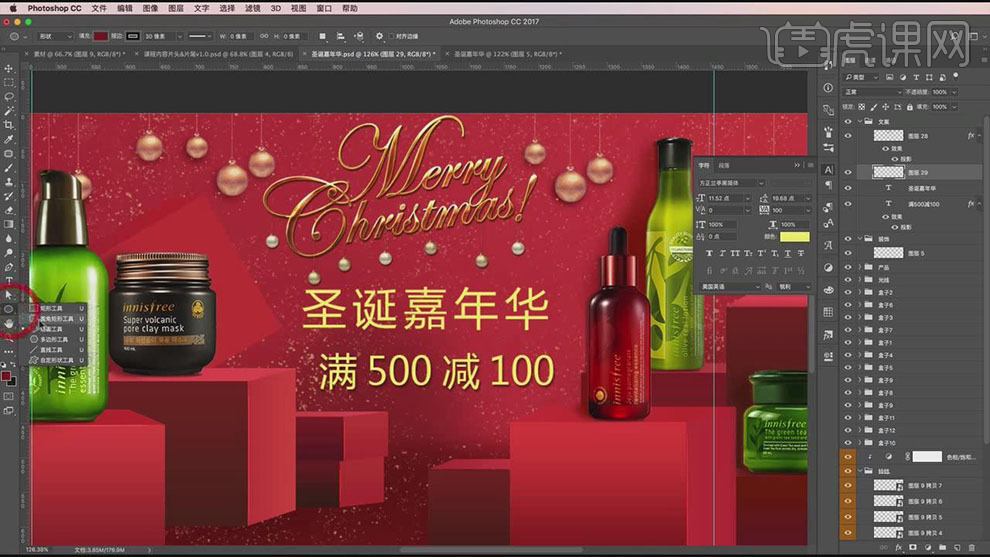Open the 文件 menu
Screen dimensions: 990x557
(99, 8)
